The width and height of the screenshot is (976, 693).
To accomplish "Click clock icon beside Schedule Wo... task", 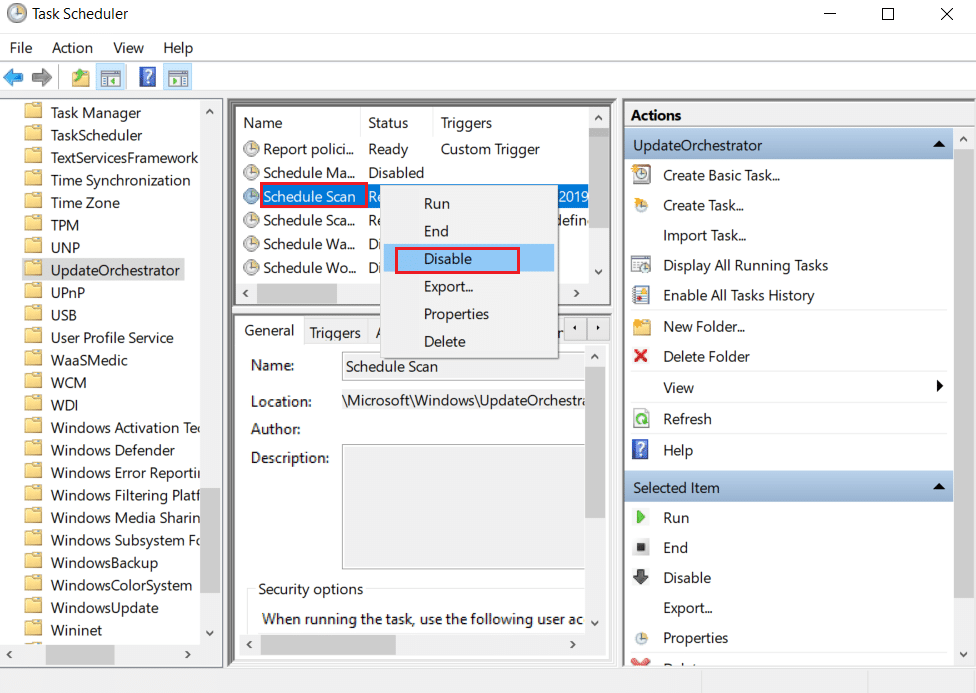I will pos(251,267).
